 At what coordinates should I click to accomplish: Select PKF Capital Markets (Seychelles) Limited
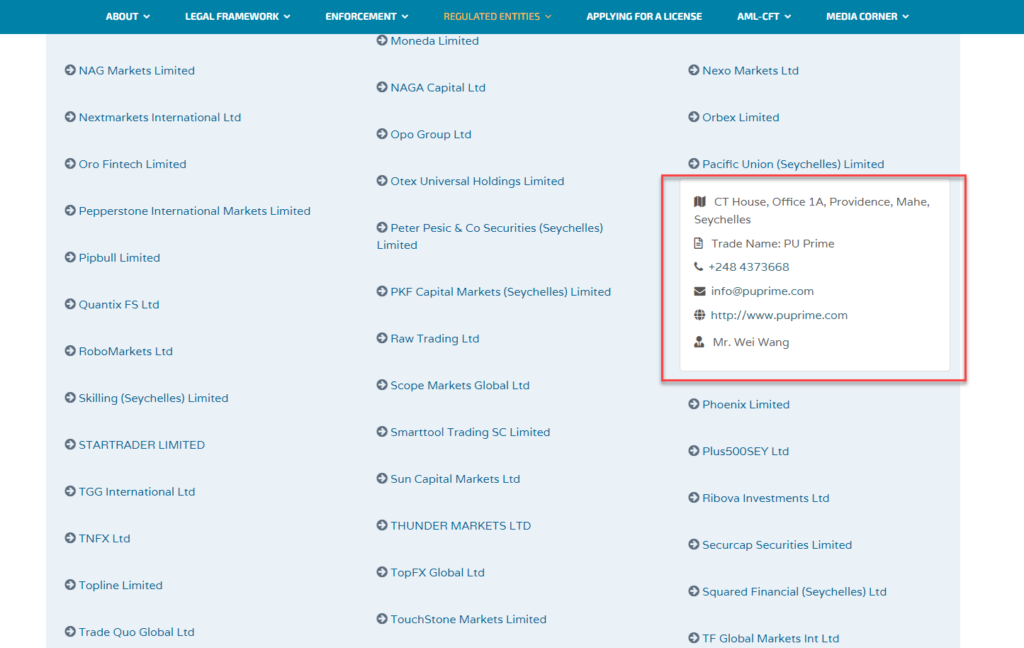point(501,291)
